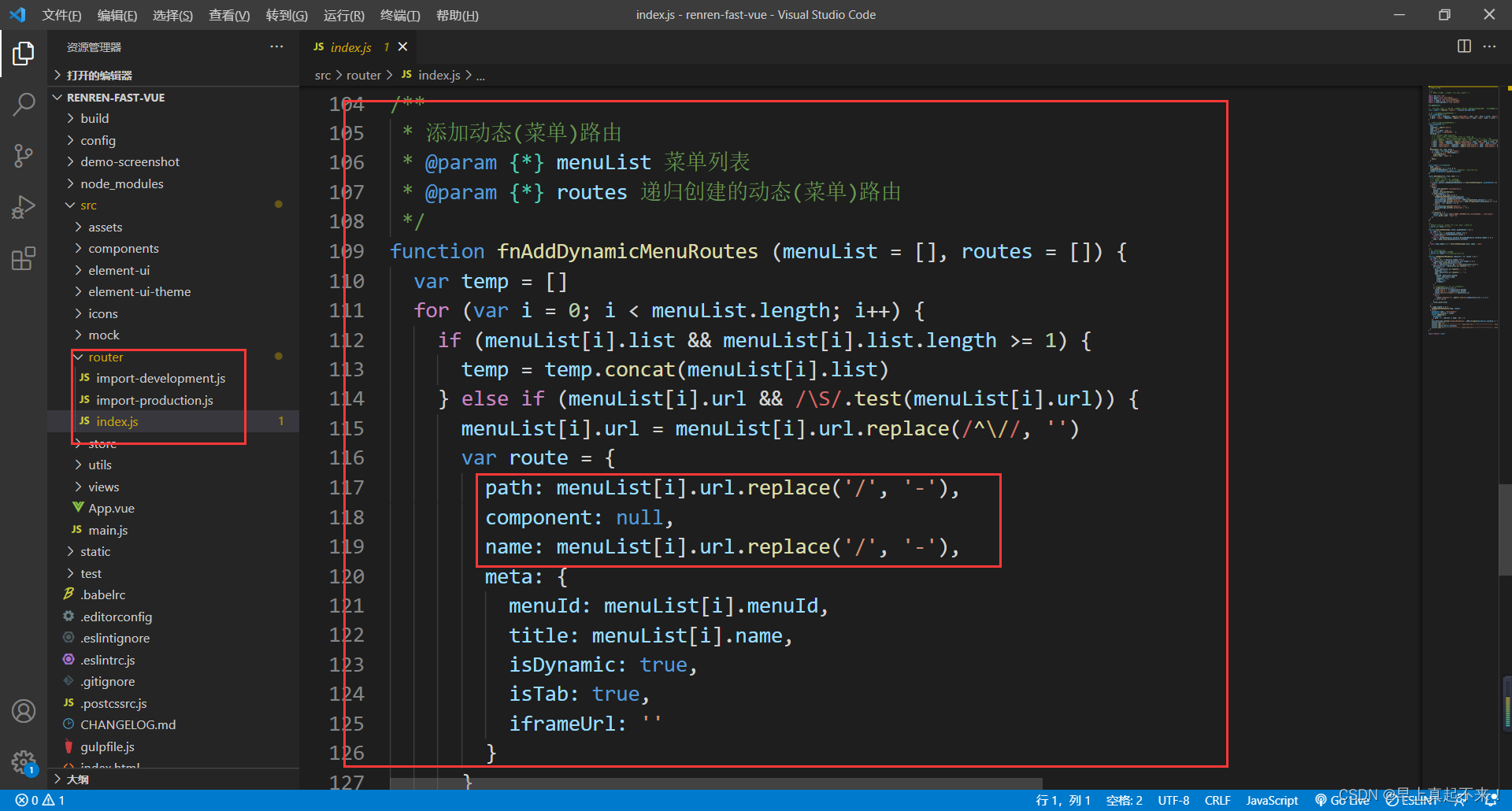Open Explorer panel more actions ellipsis
The height and width of the screenshot is (811, 1512).
[x=276, y=46]
